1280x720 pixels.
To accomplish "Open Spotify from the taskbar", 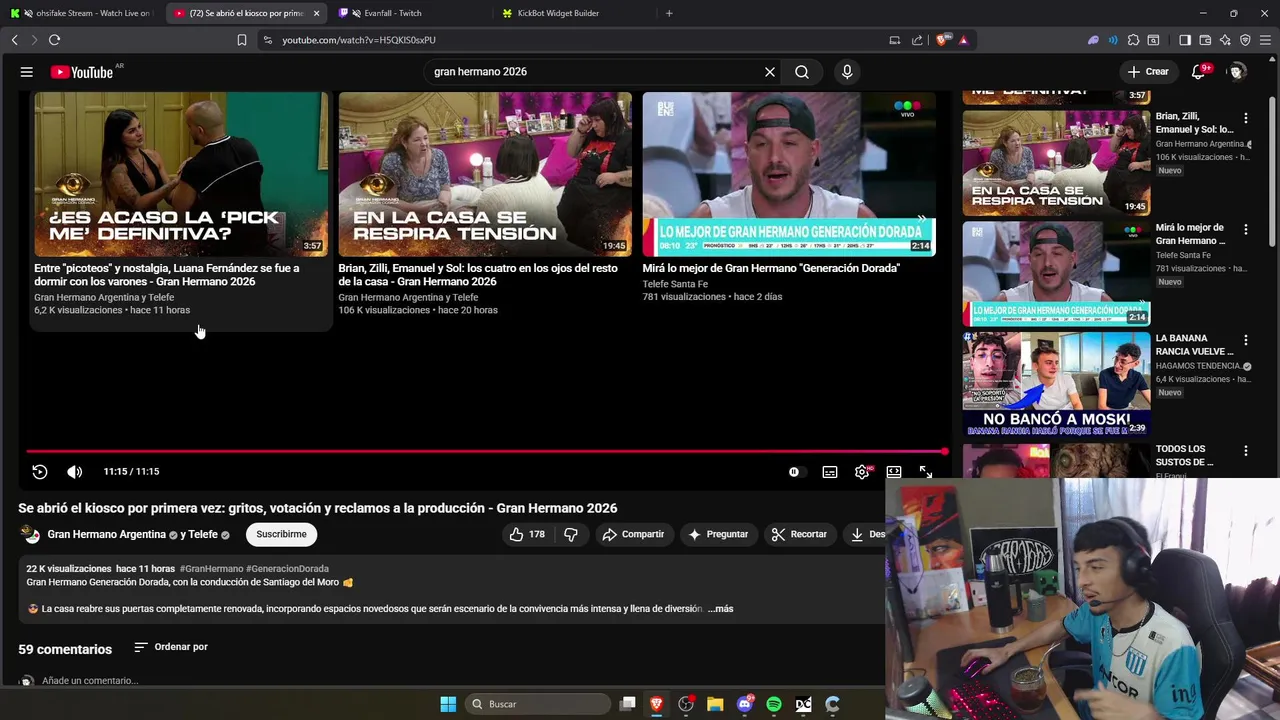I will point(774,704).
